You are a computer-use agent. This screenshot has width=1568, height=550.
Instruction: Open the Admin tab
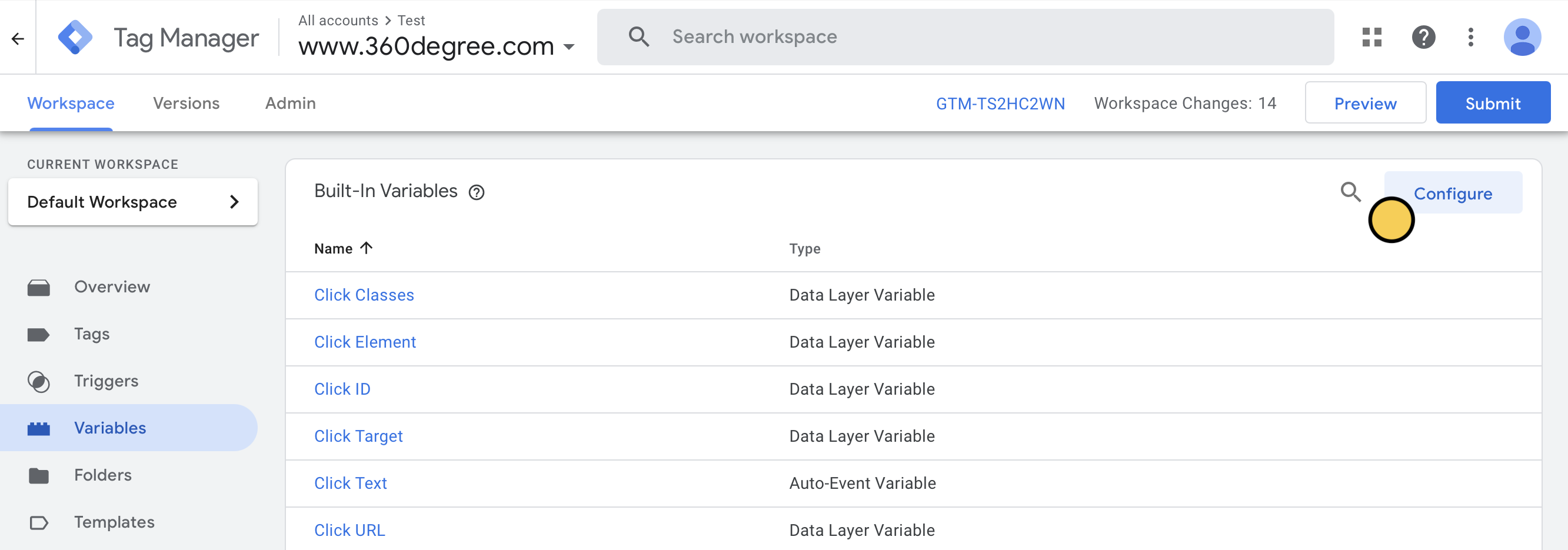(289, 103)
